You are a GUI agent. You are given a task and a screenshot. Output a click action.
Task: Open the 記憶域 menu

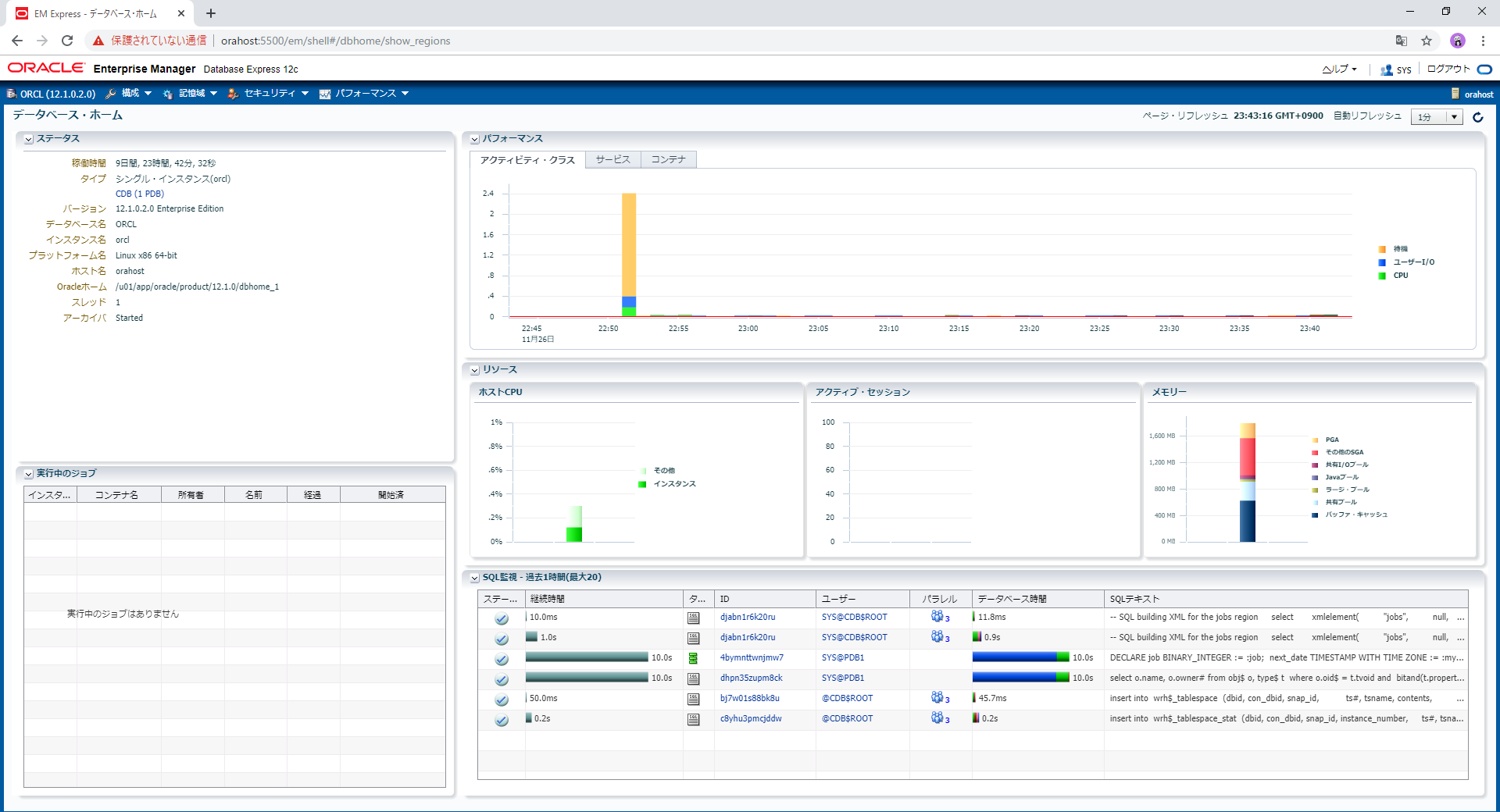[191, 94]
